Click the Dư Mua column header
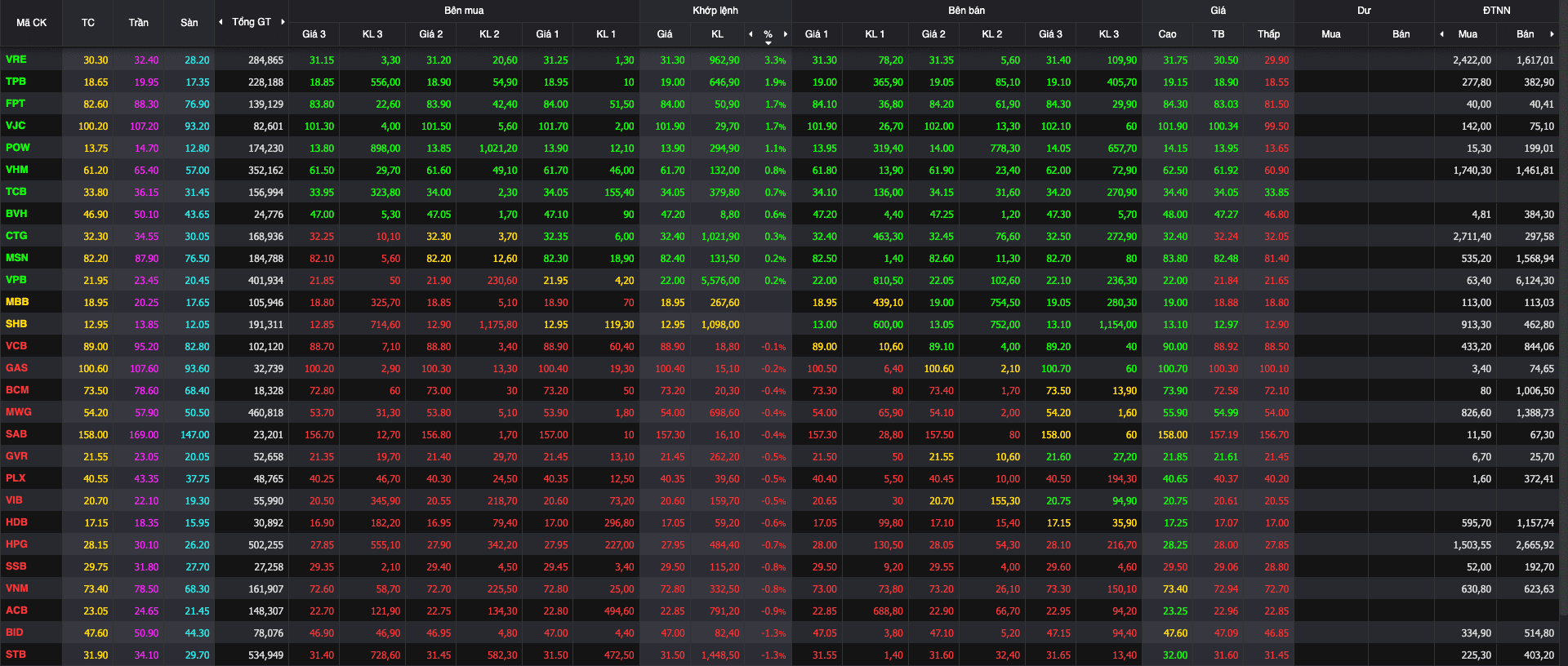The image size is (1568, 666). [1331, 34]
